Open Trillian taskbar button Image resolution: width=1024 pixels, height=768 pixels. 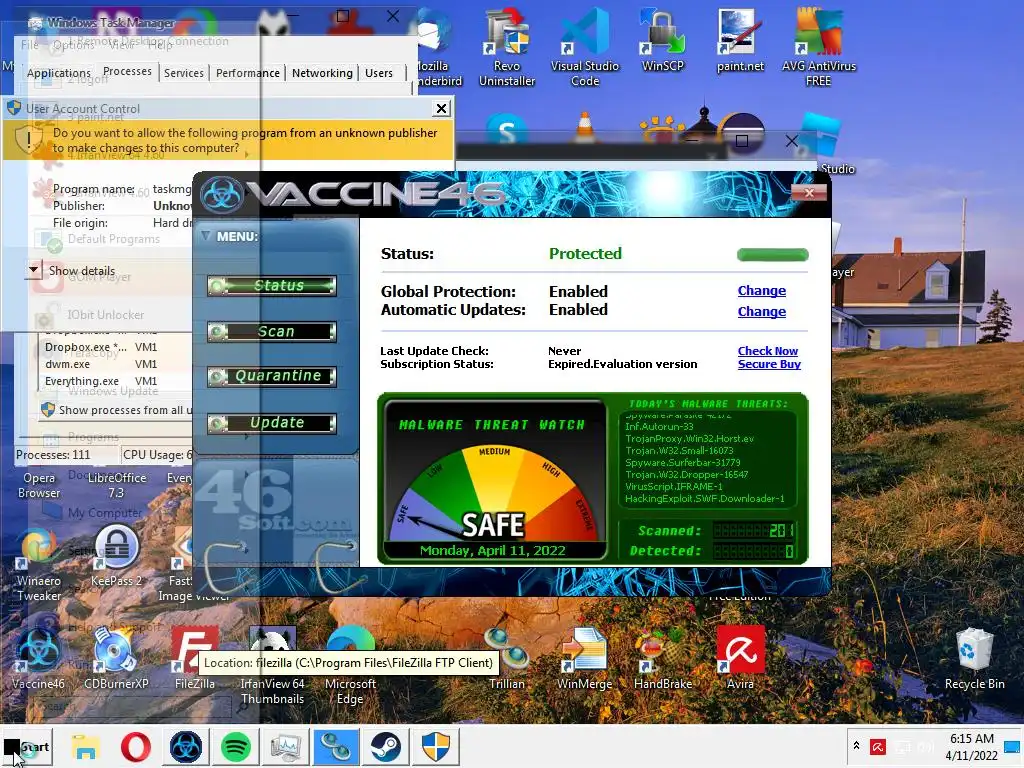(336, 746)
